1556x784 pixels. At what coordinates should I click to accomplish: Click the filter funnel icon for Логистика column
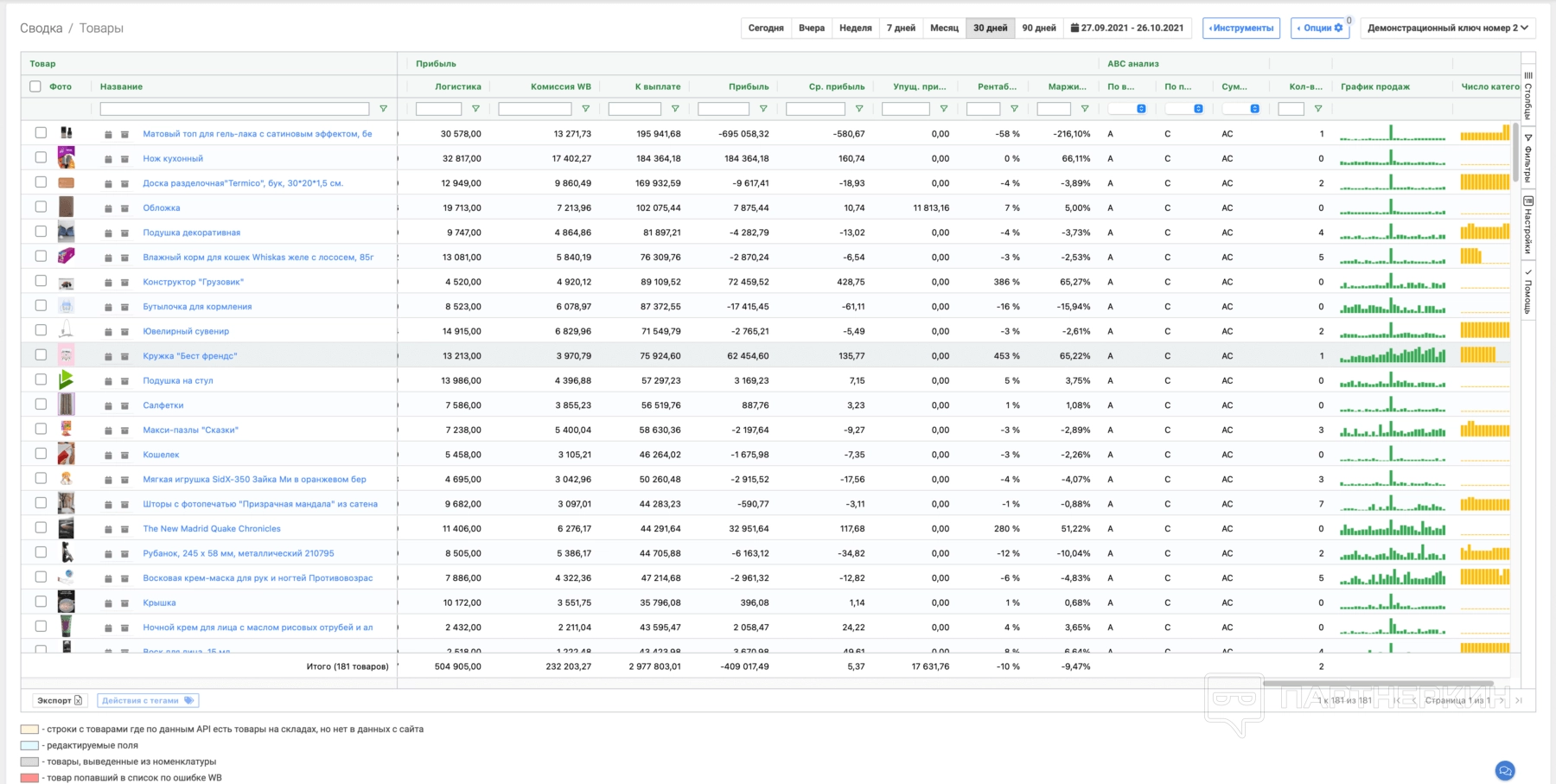(475, 109)
